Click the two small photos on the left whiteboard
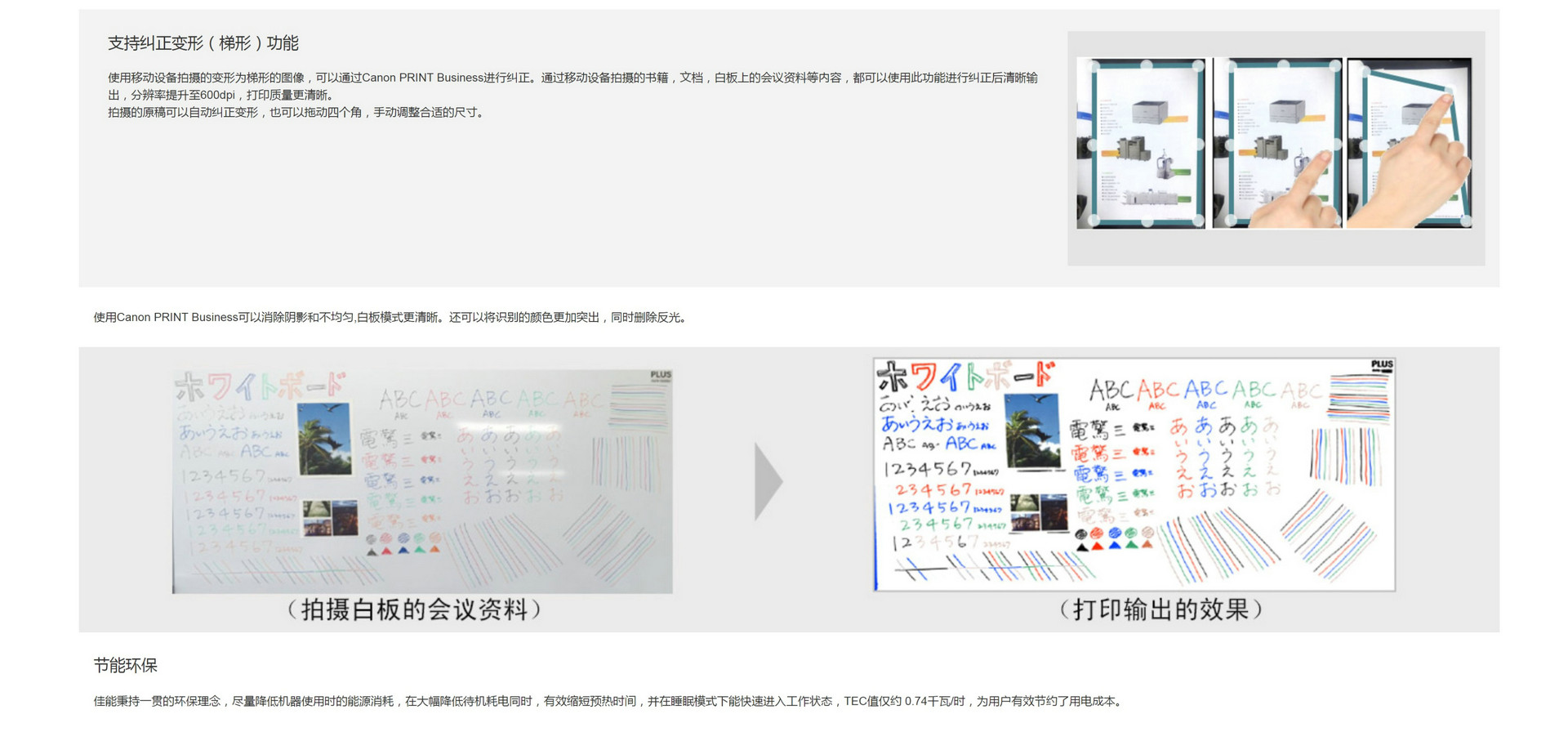This screenshot has height=732, width=1568. pos(330,518)
